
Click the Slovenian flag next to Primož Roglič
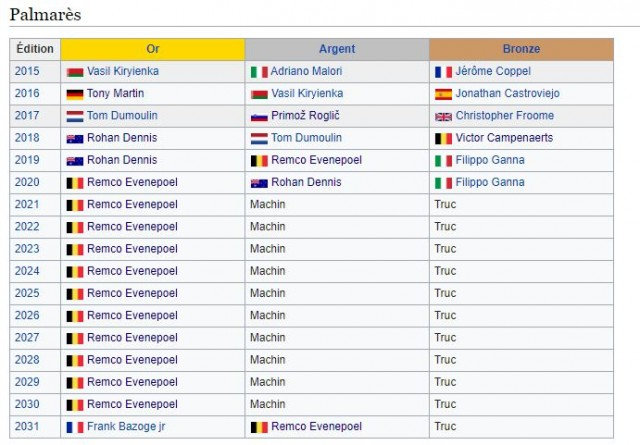[x=258, y=116]
